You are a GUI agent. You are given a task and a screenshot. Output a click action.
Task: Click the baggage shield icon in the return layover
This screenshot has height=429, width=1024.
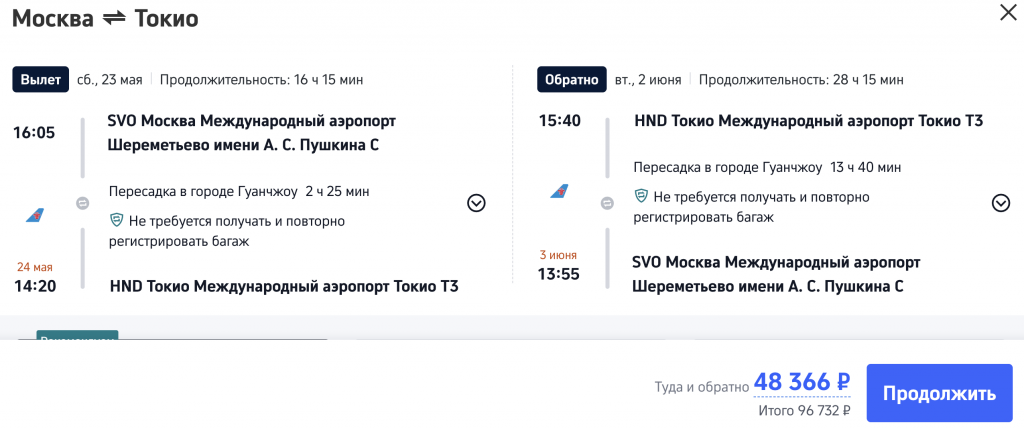641,197
